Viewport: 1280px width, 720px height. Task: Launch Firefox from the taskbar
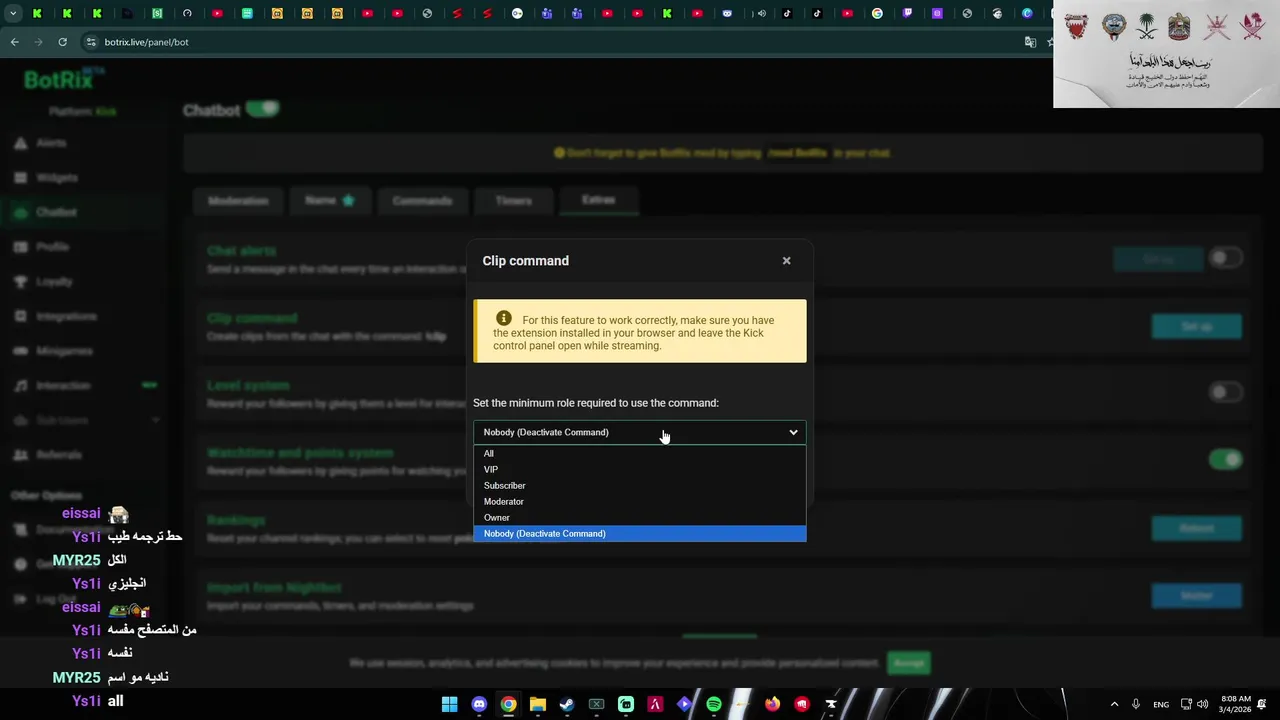coord(773,704)
